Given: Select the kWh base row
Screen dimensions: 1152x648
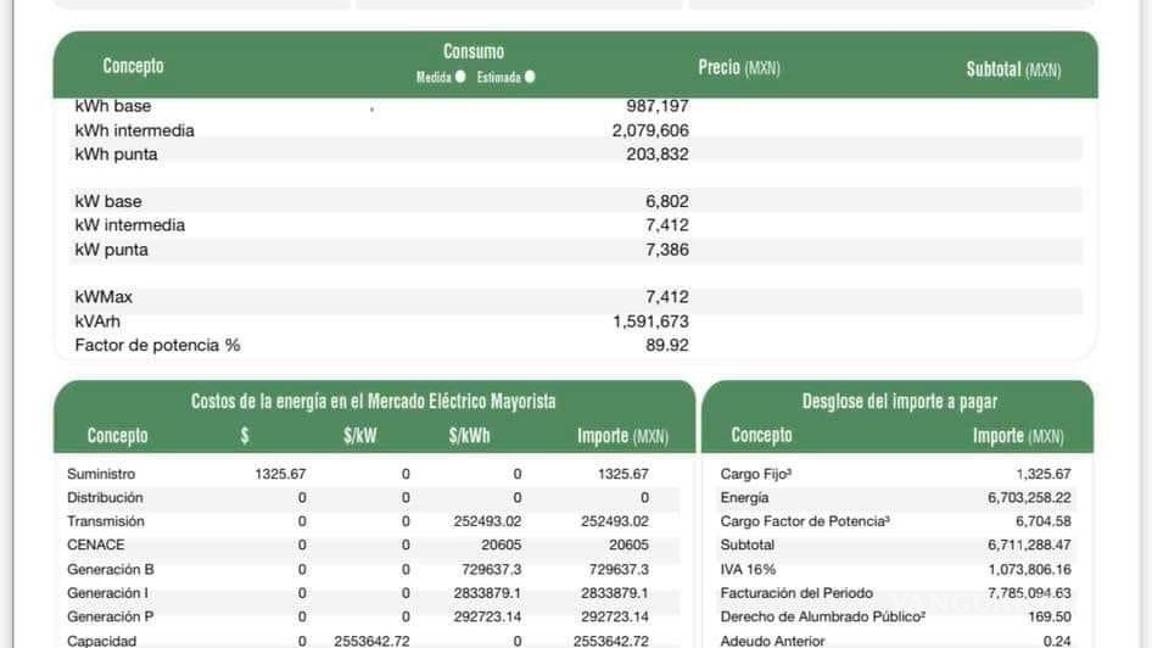Looking at the screenshot, I should (x=108, y=105).
